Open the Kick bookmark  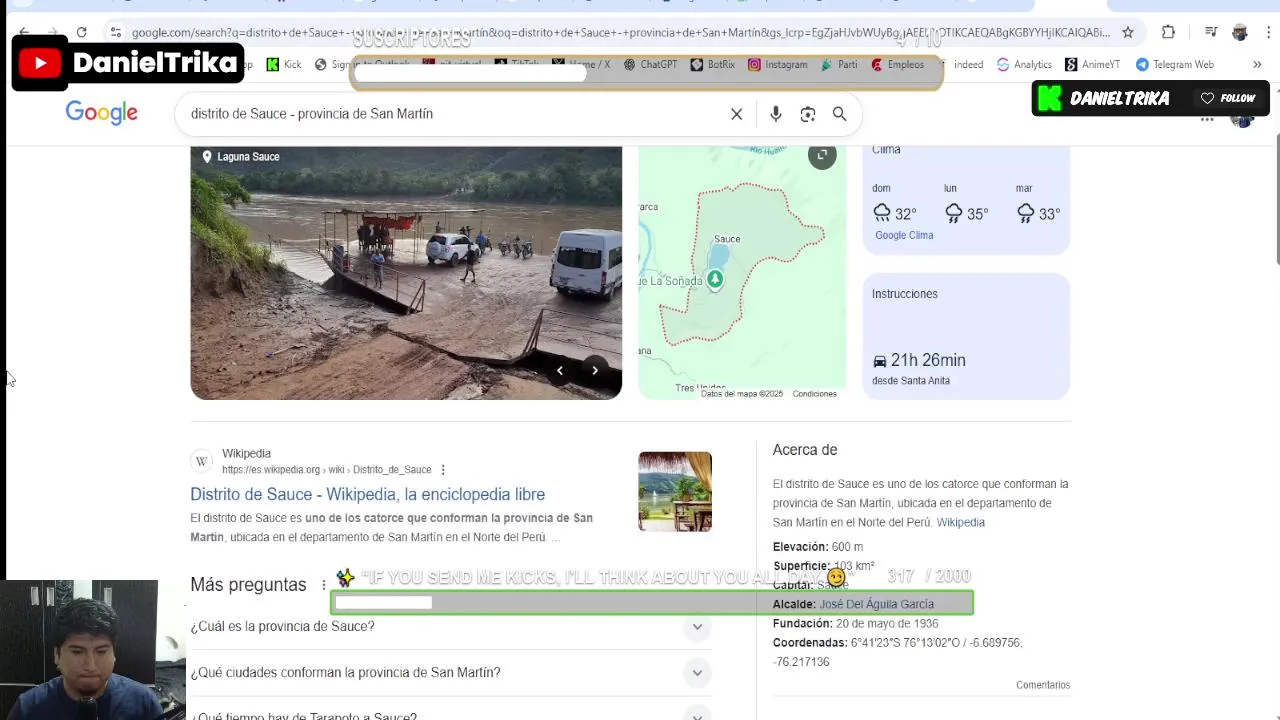click(284, 64)
